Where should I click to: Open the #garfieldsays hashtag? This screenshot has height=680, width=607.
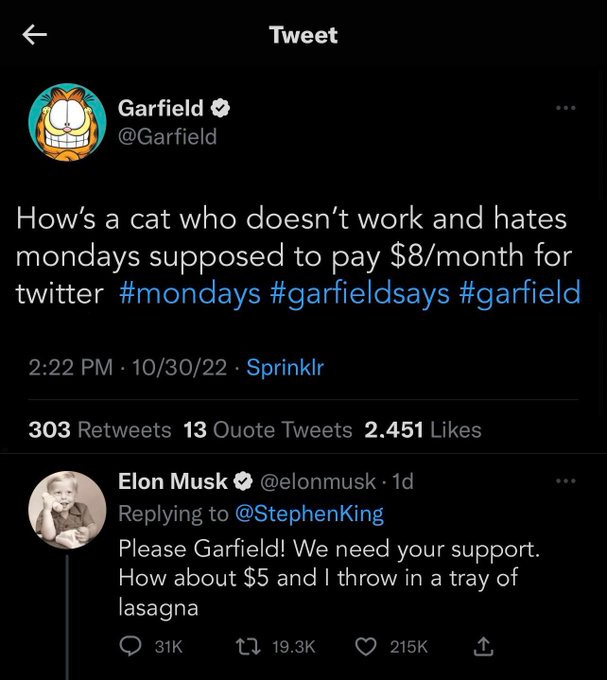359,293
